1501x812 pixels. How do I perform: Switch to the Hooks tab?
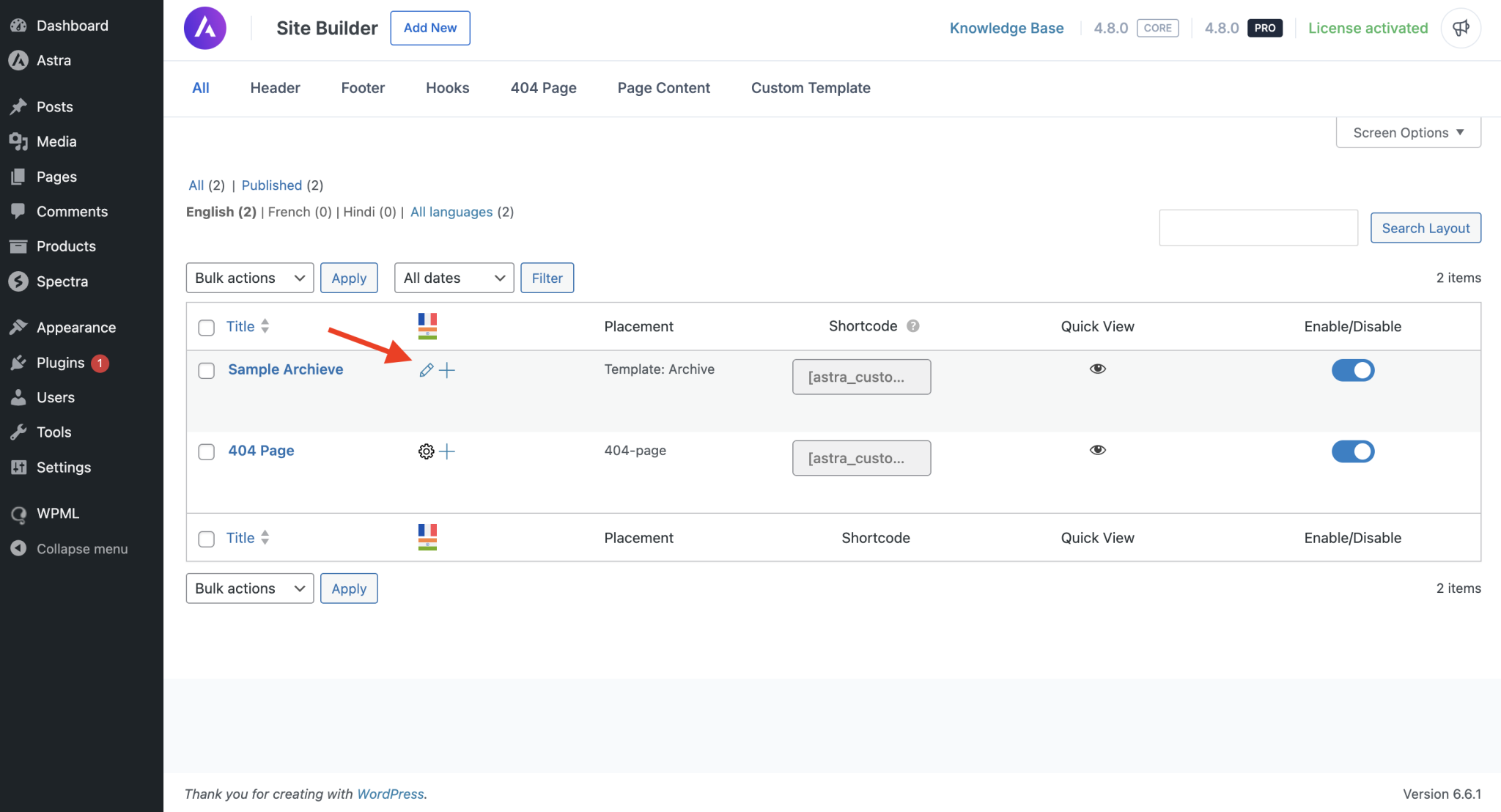(x=447, y=88)
